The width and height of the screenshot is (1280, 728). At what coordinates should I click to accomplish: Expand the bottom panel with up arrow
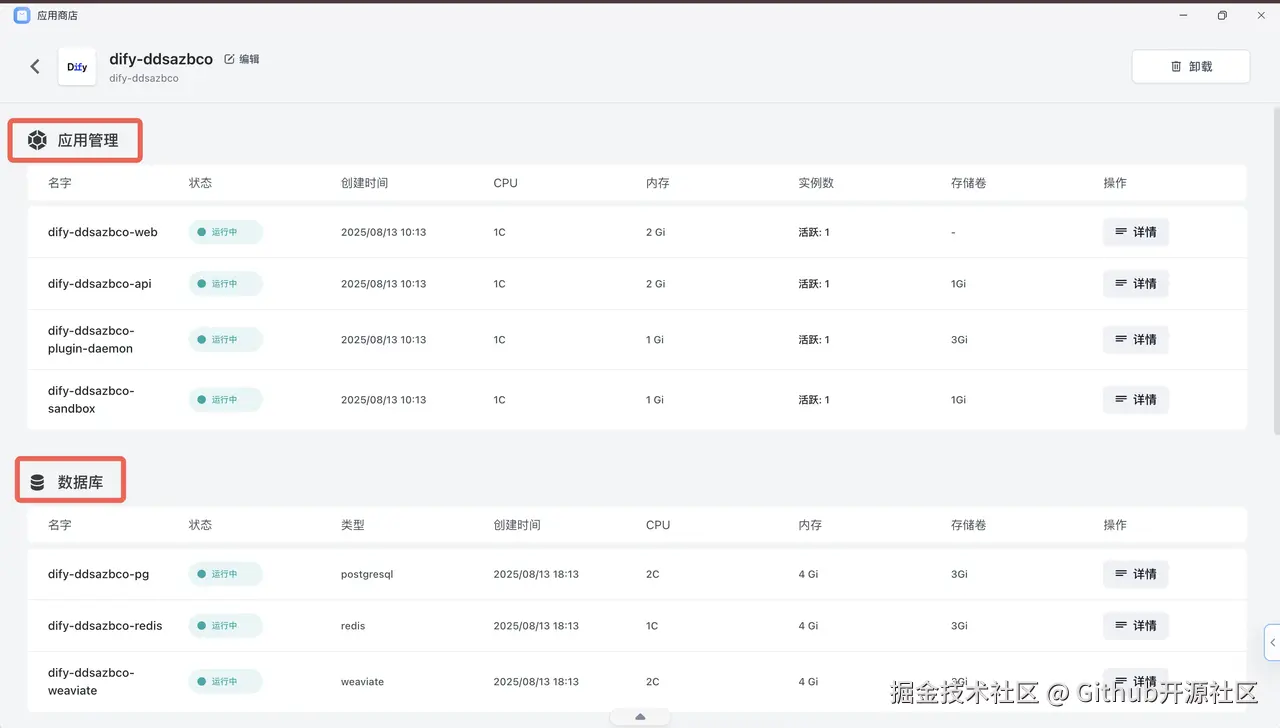coord(640,717)
